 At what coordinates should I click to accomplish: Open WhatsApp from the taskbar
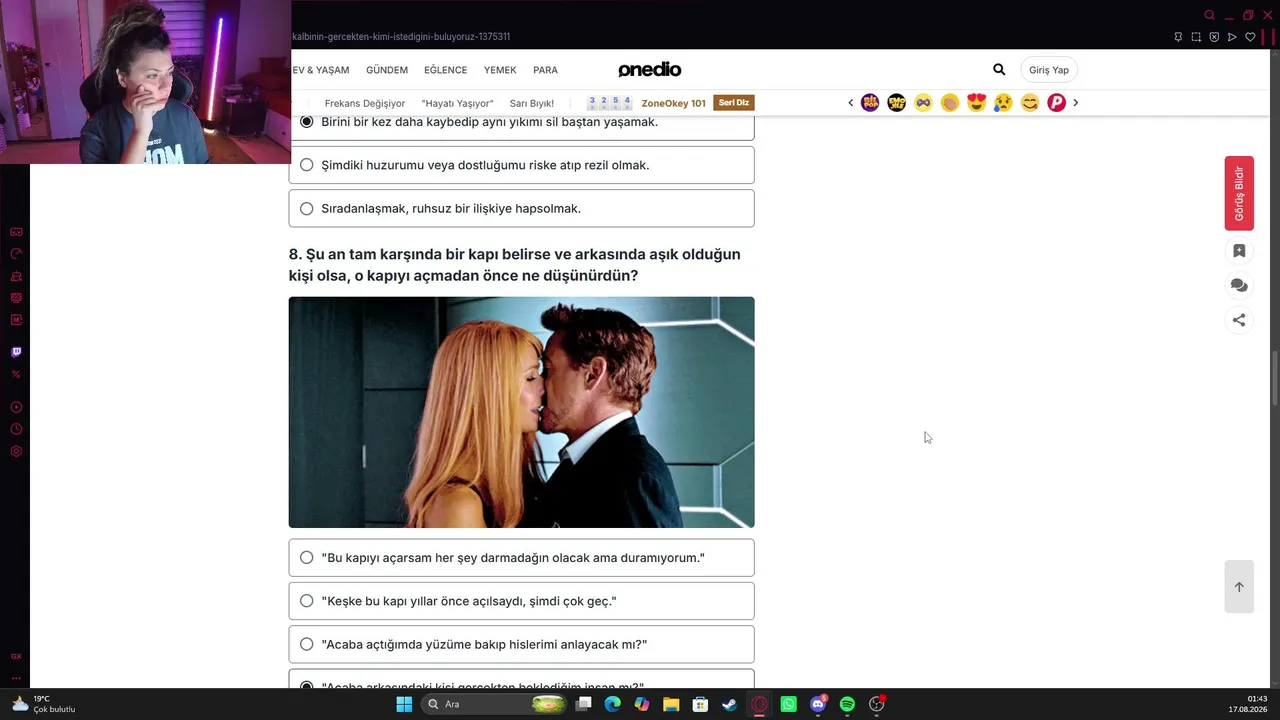pos(789,704)
